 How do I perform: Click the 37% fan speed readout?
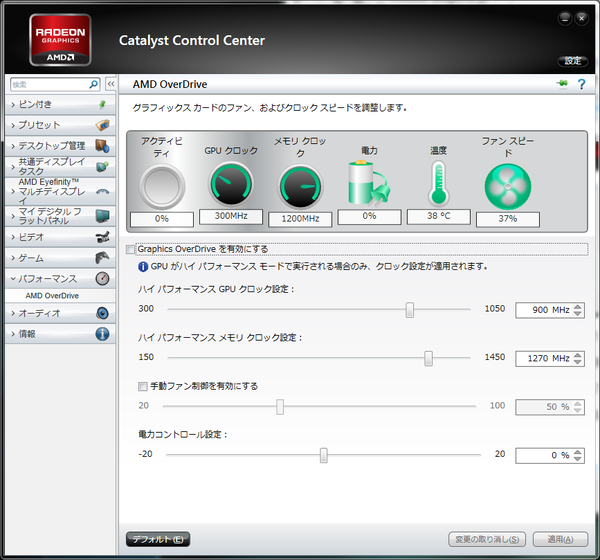click(x=508, y=219)
